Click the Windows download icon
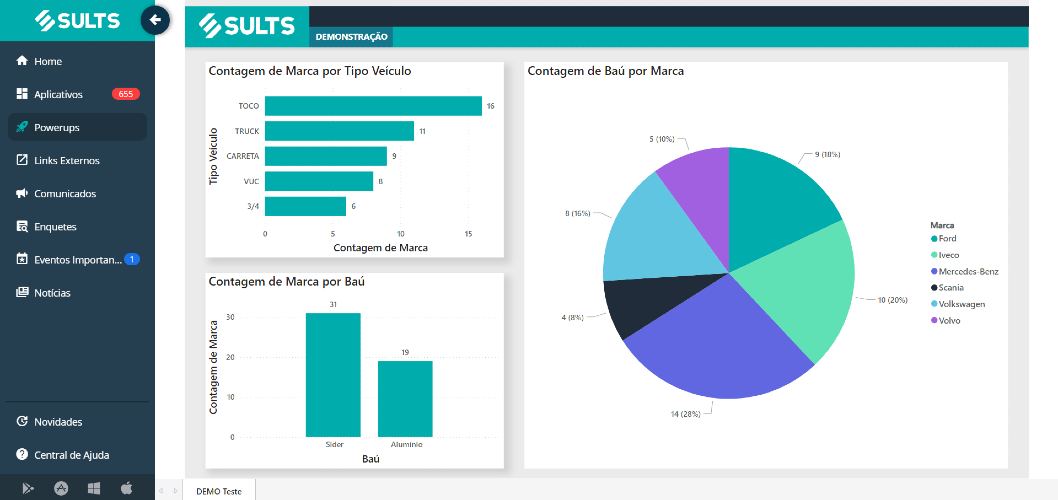 (x=94, y=489)
